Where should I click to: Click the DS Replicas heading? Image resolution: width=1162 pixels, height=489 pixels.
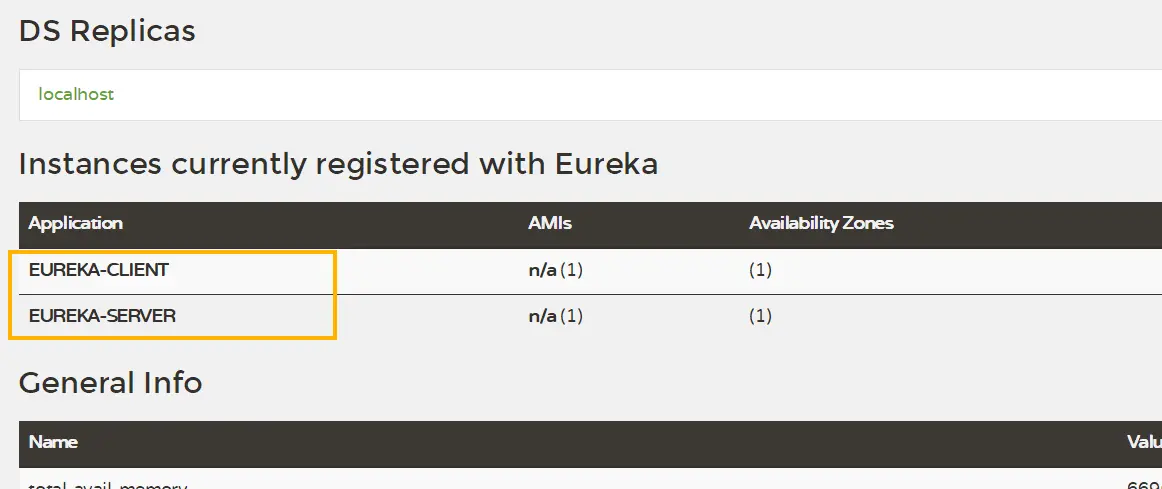tap(107, 31)
